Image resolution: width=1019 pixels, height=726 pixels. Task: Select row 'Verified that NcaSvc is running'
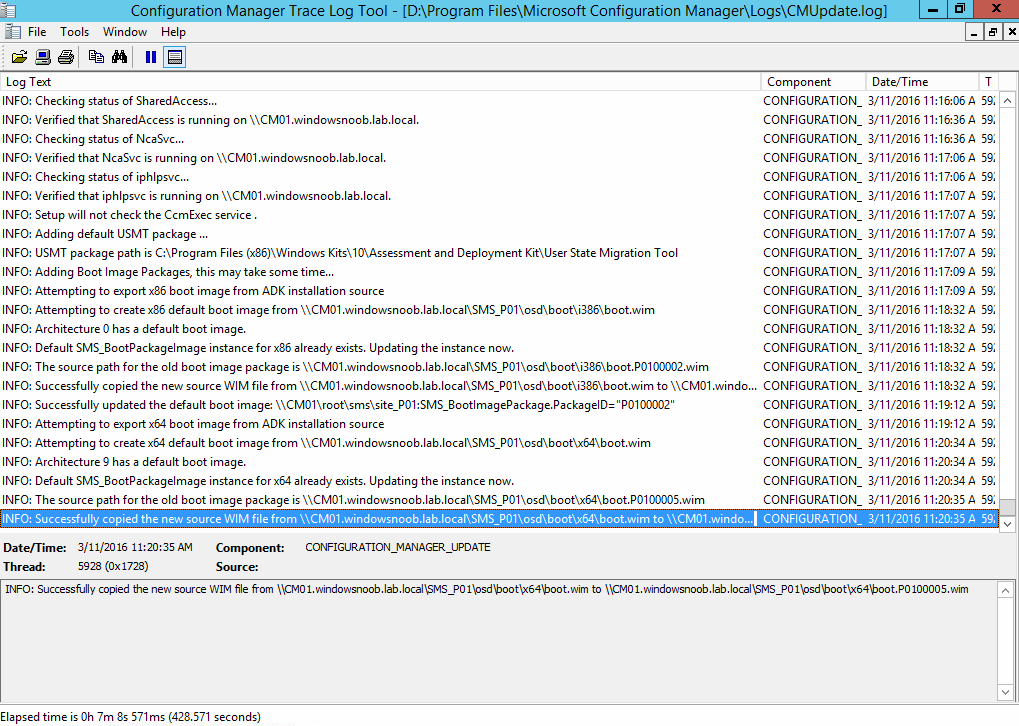tap(499, 158)
